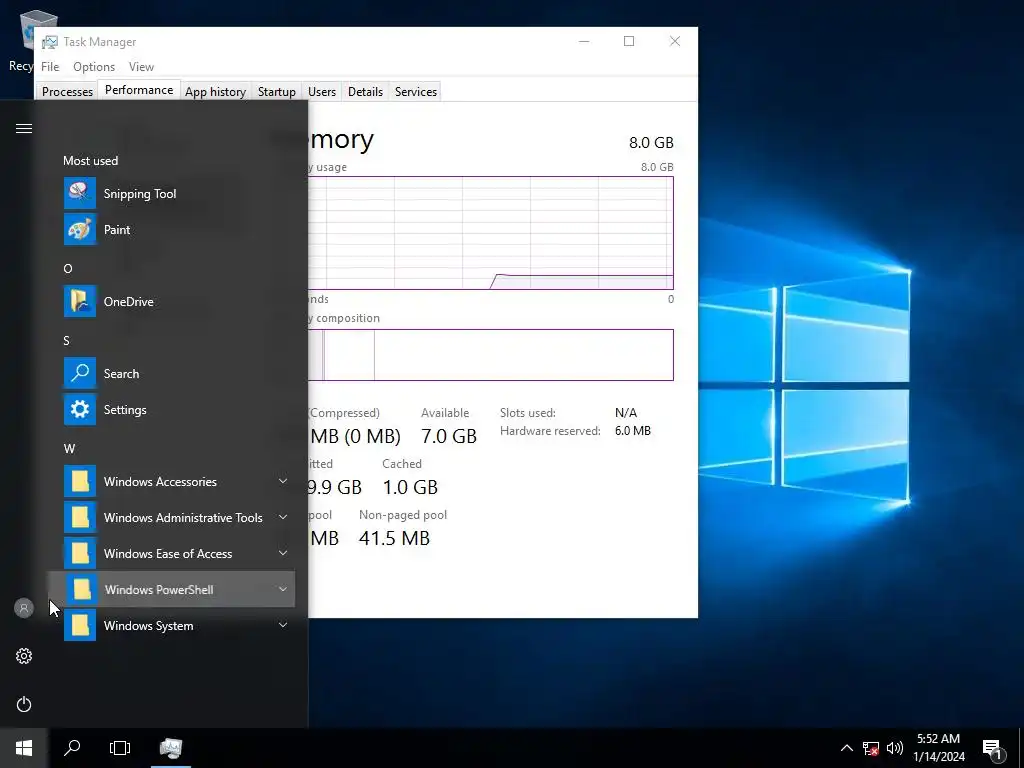Click the Windows Ease of Access folder icon
Image resolution: width=1024 pixels, height=768 pixels.
(80, 553)
